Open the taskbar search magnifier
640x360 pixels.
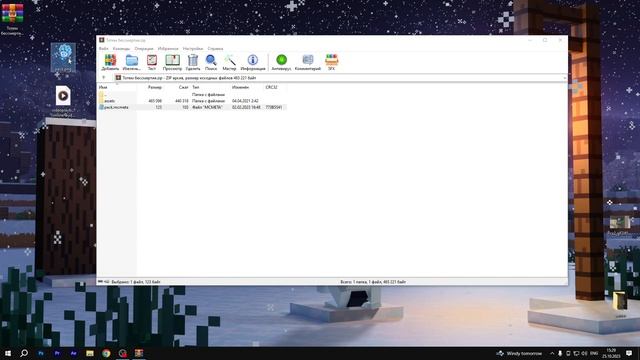coord(24,353)
